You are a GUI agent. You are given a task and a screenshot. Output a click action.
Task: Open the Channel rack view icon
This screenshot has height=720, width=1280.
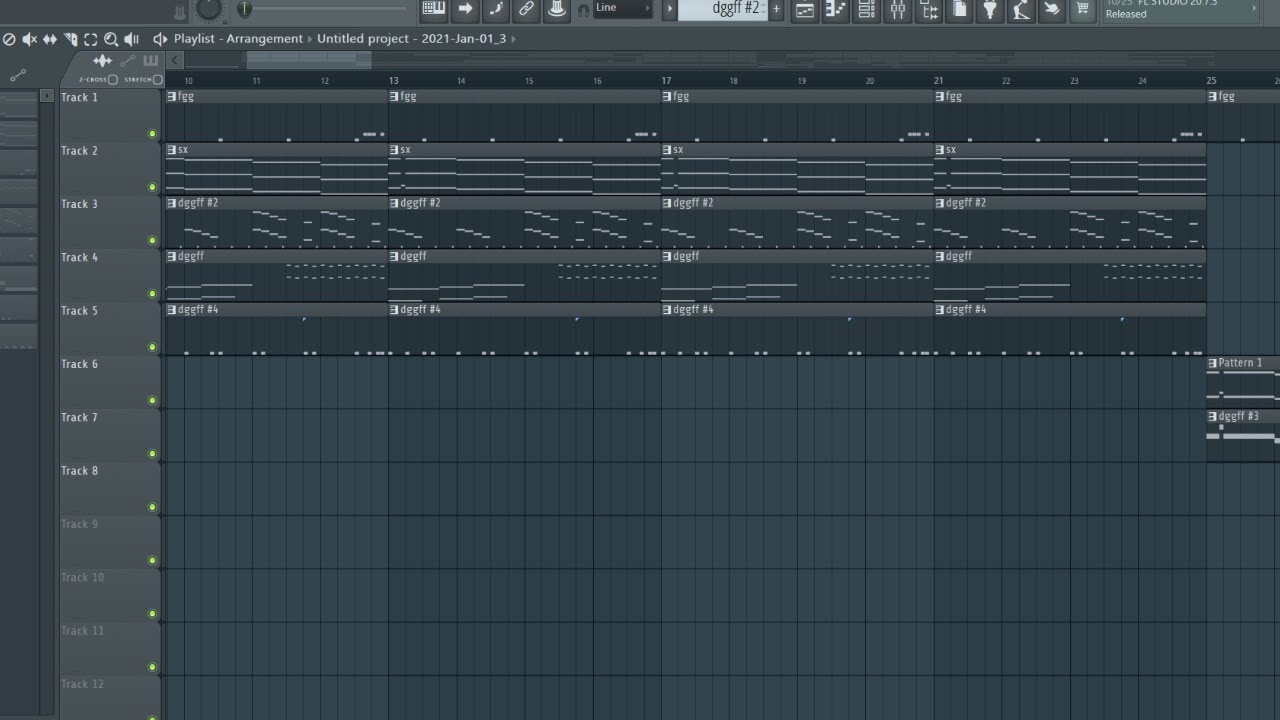pos(867,9)
